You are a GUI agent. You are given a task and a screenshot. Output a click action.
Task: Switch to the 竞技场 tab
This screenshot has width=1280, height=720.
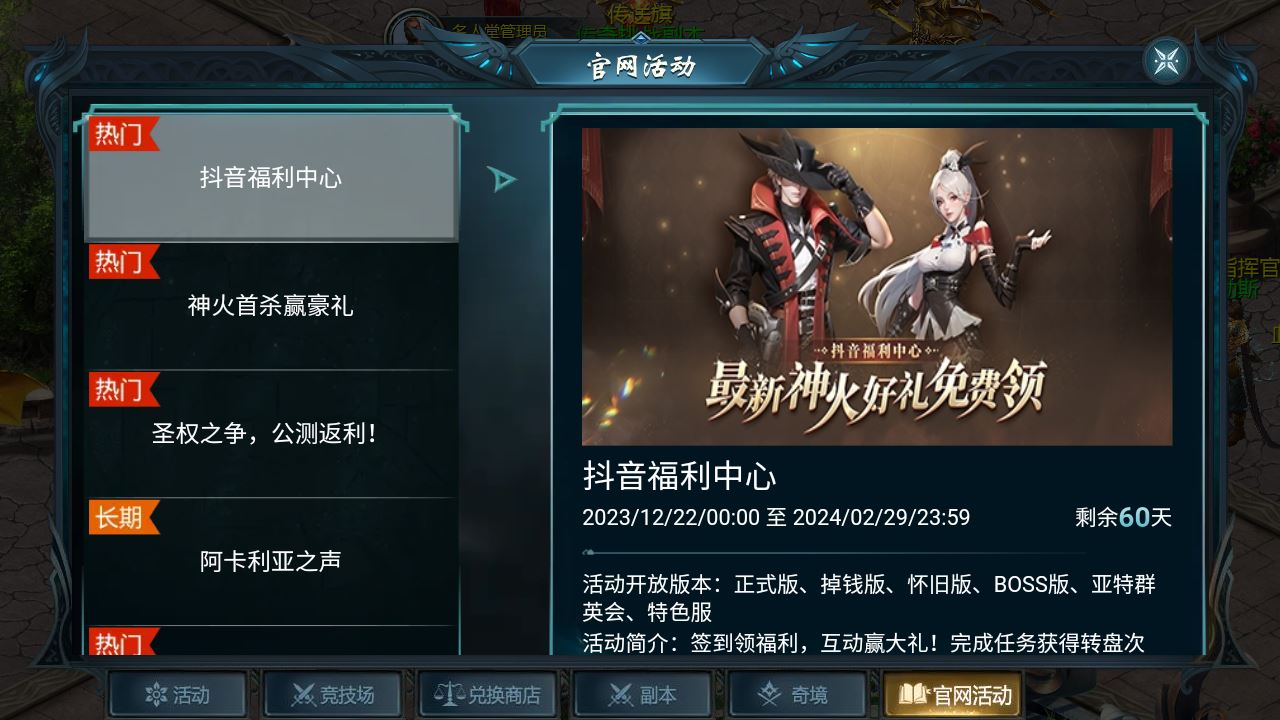(332, 694)
